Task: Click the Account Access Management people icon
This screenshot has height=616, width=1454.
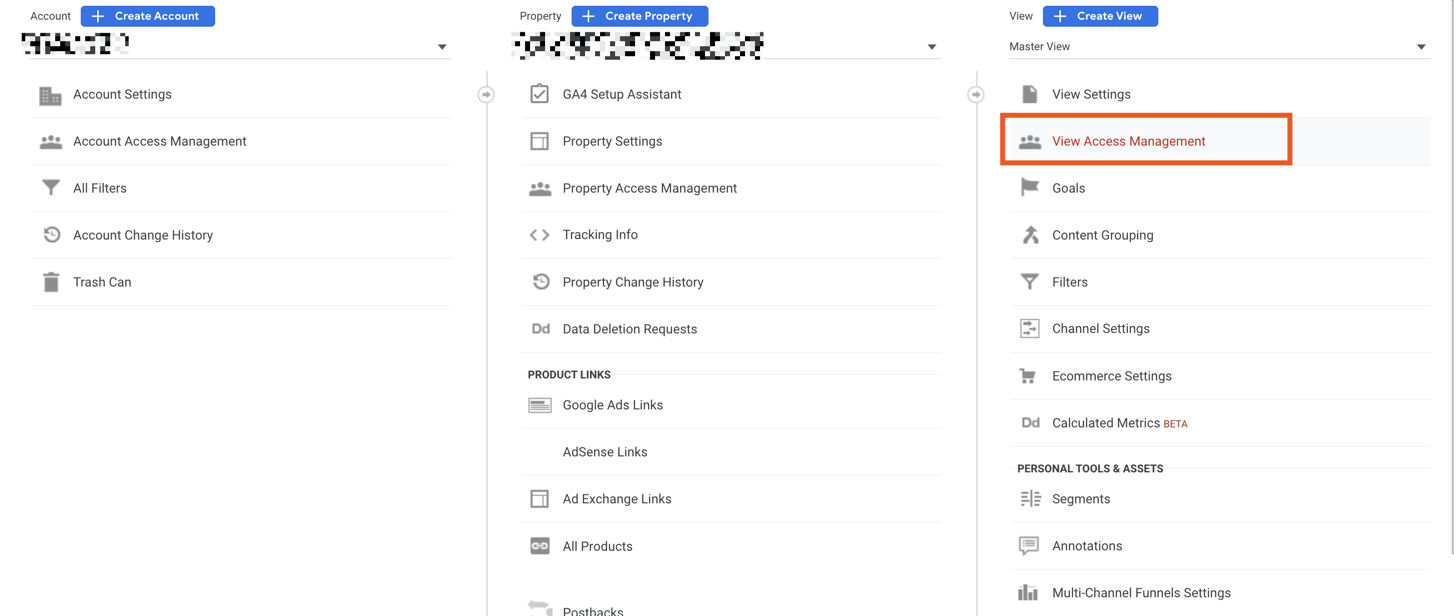Action: pyautogui.click(x=50, y=142)
